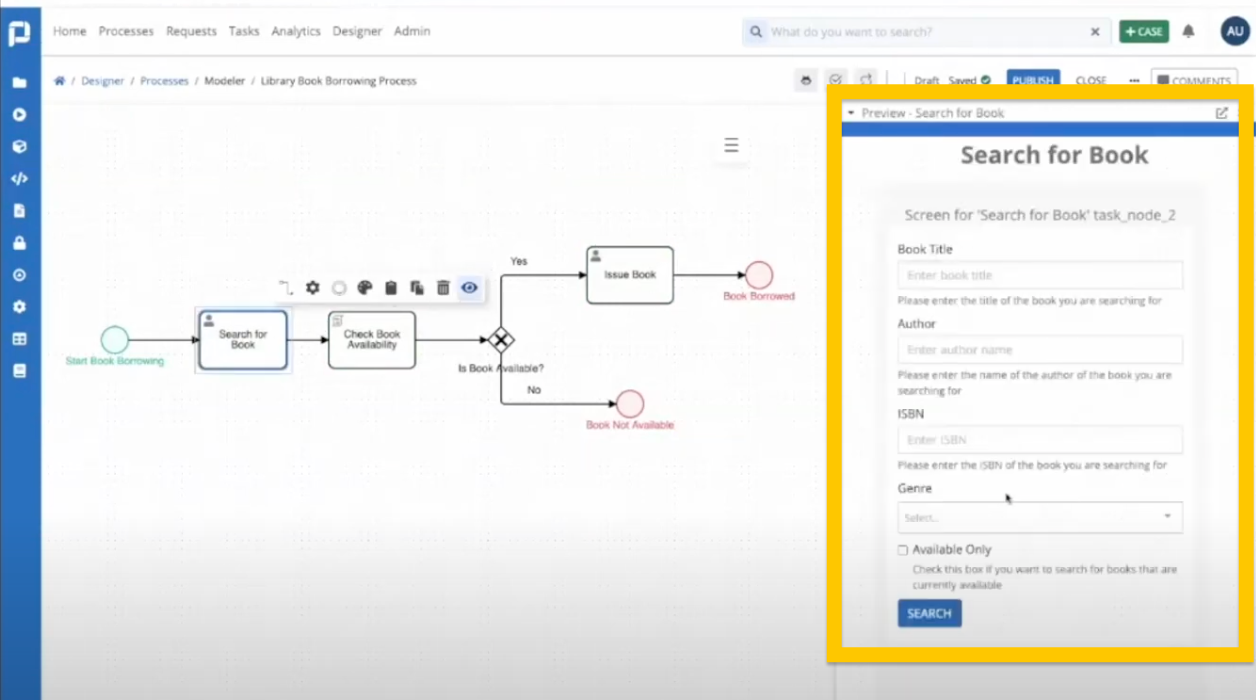Select the sequence flow connector tool
The width and height of the screenshot is (1256, 700).
click(x=286, y=288)
